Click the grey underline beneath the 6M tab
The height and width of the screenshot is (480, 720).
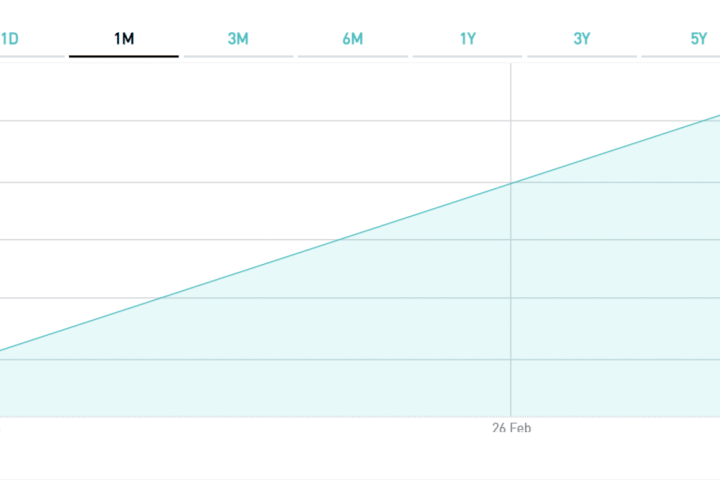[x=352, y=56]
